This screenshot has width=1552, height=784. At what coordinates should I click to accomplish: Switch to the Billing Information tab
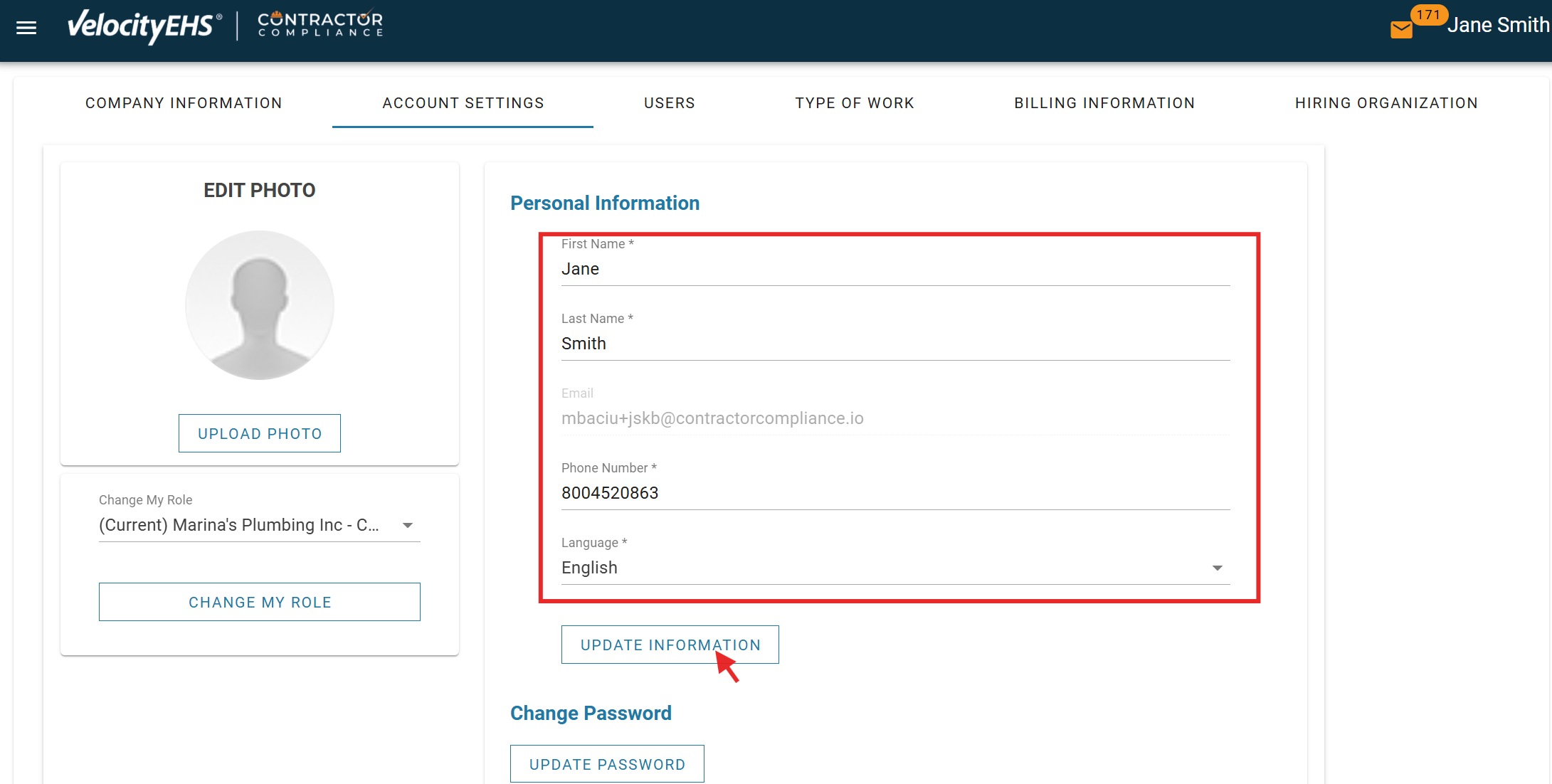[x=1104, y=103]
